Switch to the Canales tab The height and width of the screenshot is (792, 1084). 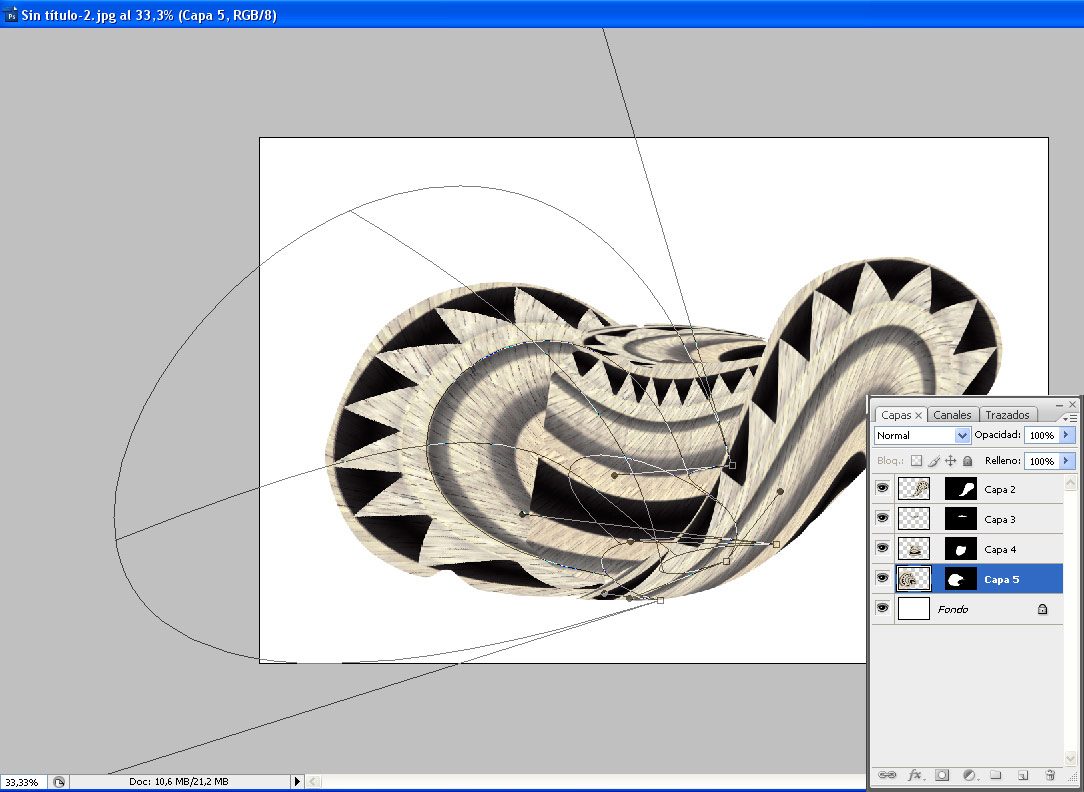(952, 415)
